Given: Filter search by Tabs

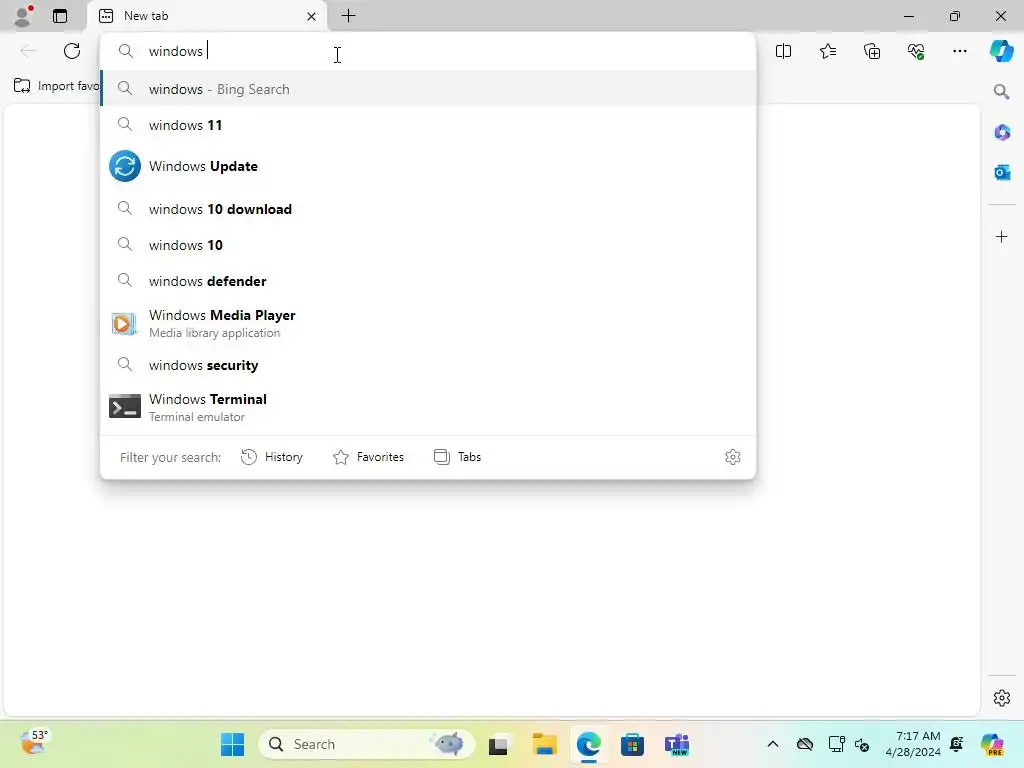Looking at the screenshot, I should (458, 457).
